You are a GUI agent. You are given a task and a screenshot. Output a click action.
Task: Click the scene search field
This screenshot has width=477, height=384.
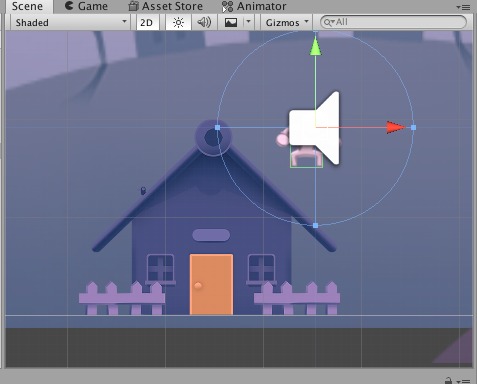tap(393, 22)
